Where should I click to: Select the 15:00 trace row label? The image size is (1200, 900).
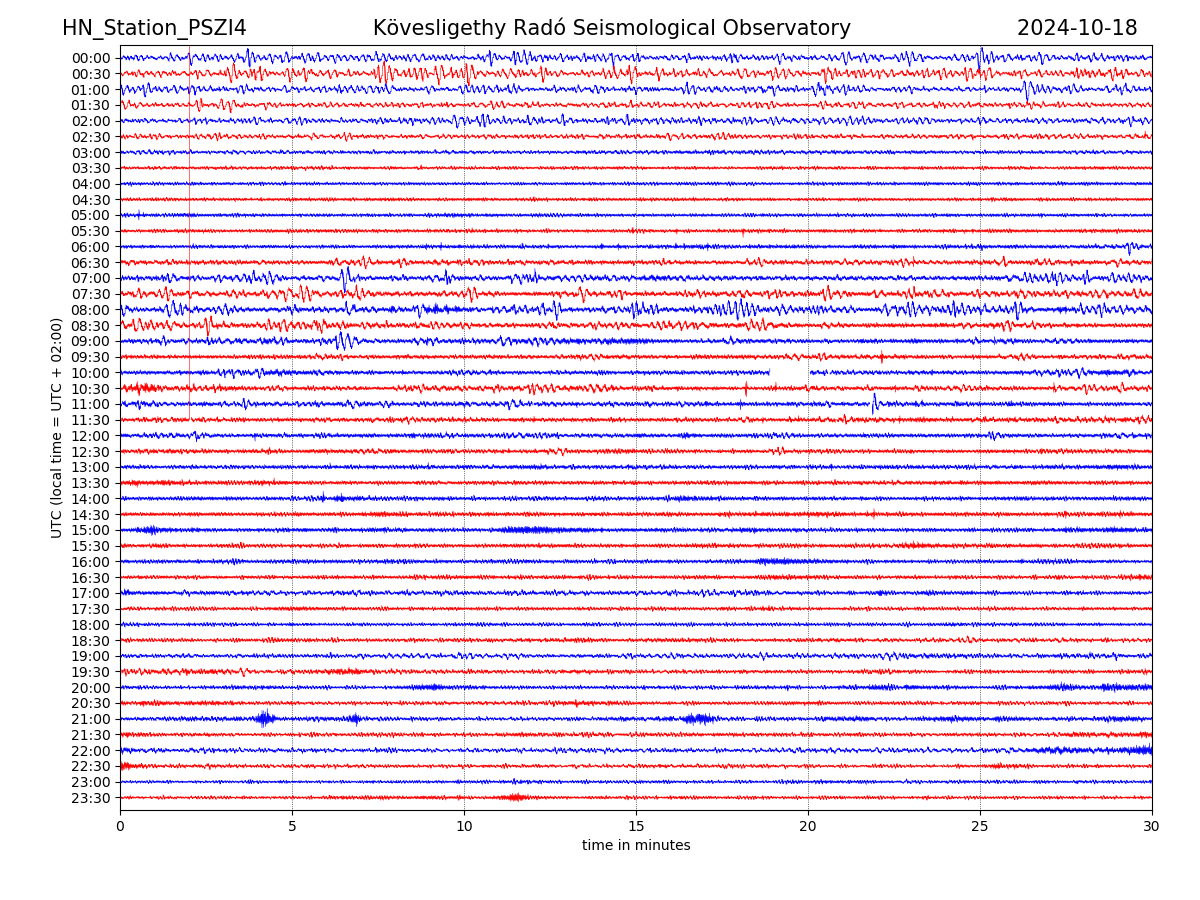91,530
